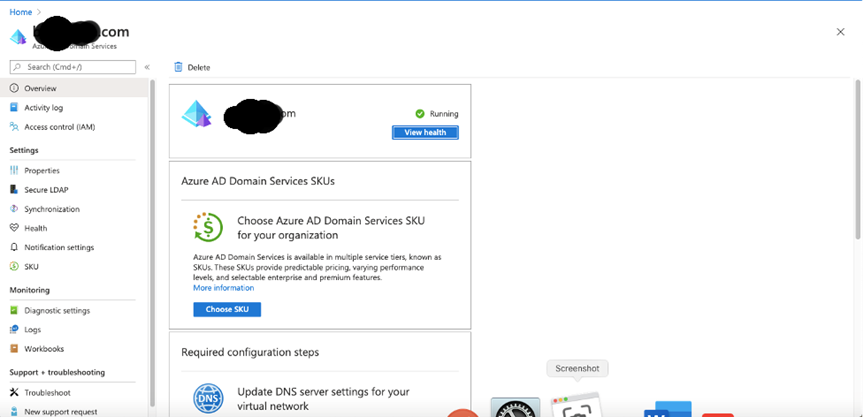Click the green Running checkmark icon
The image size is (864, 417).
click(x=420, y=114)
